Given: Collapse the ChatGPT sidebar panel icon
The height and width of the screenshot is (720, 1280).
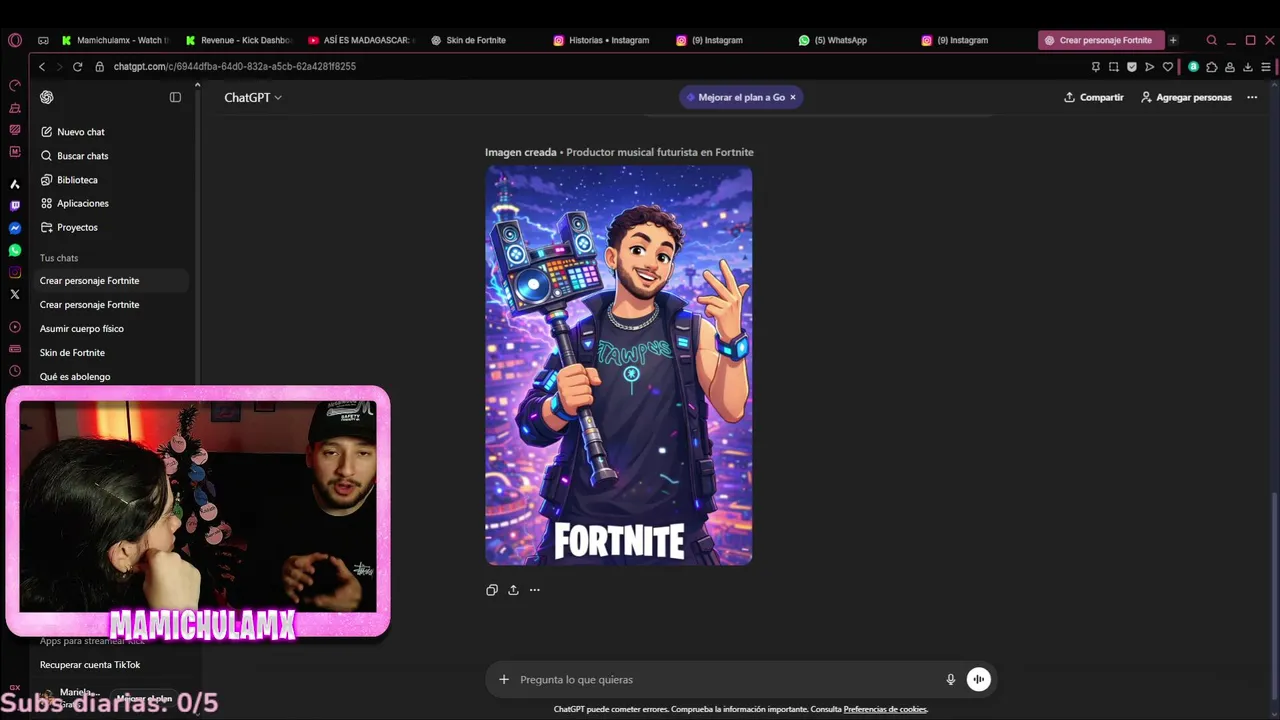Looking at the screenshot, I should 175,97.
